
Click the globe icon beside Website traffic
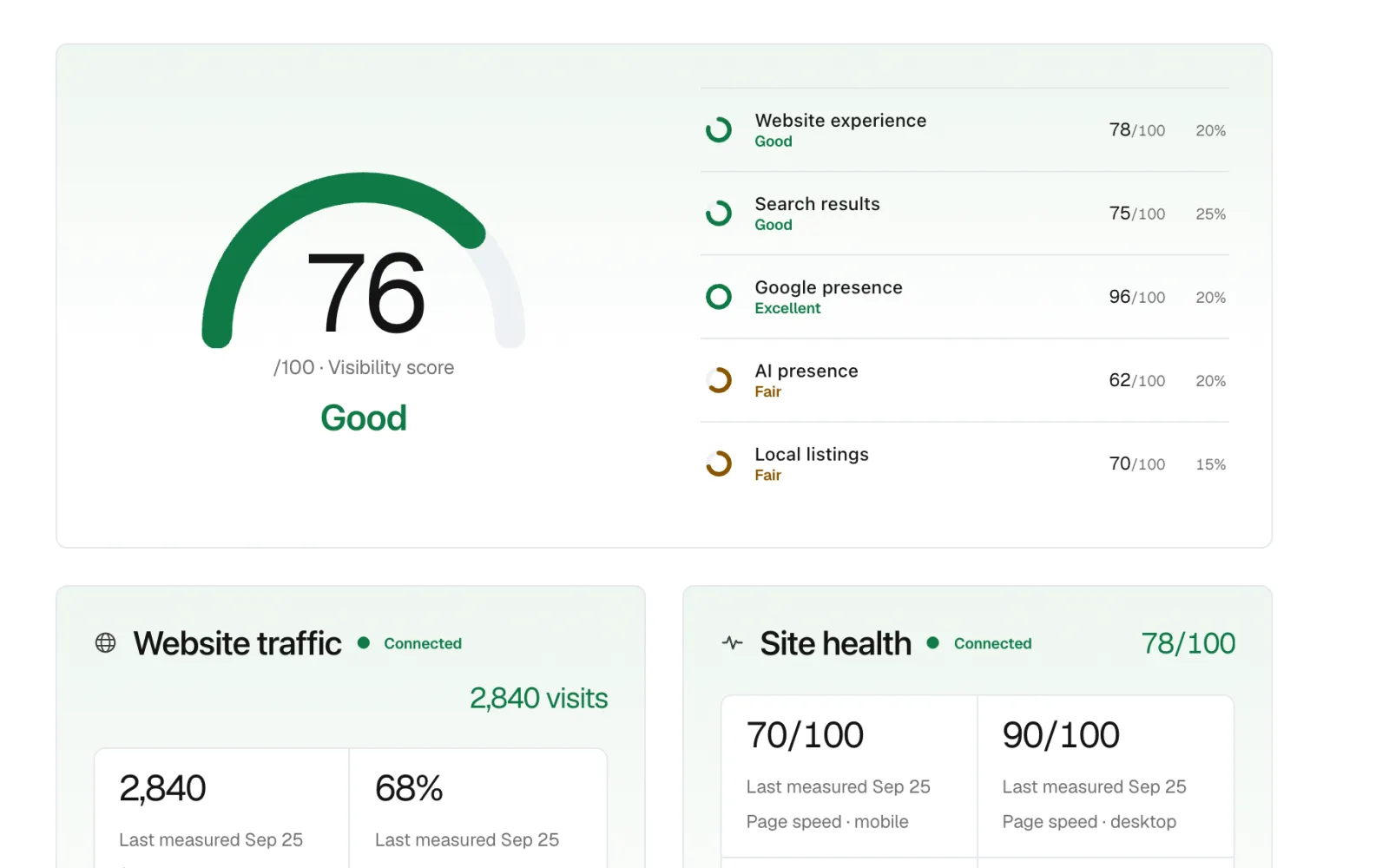(106, 643)
